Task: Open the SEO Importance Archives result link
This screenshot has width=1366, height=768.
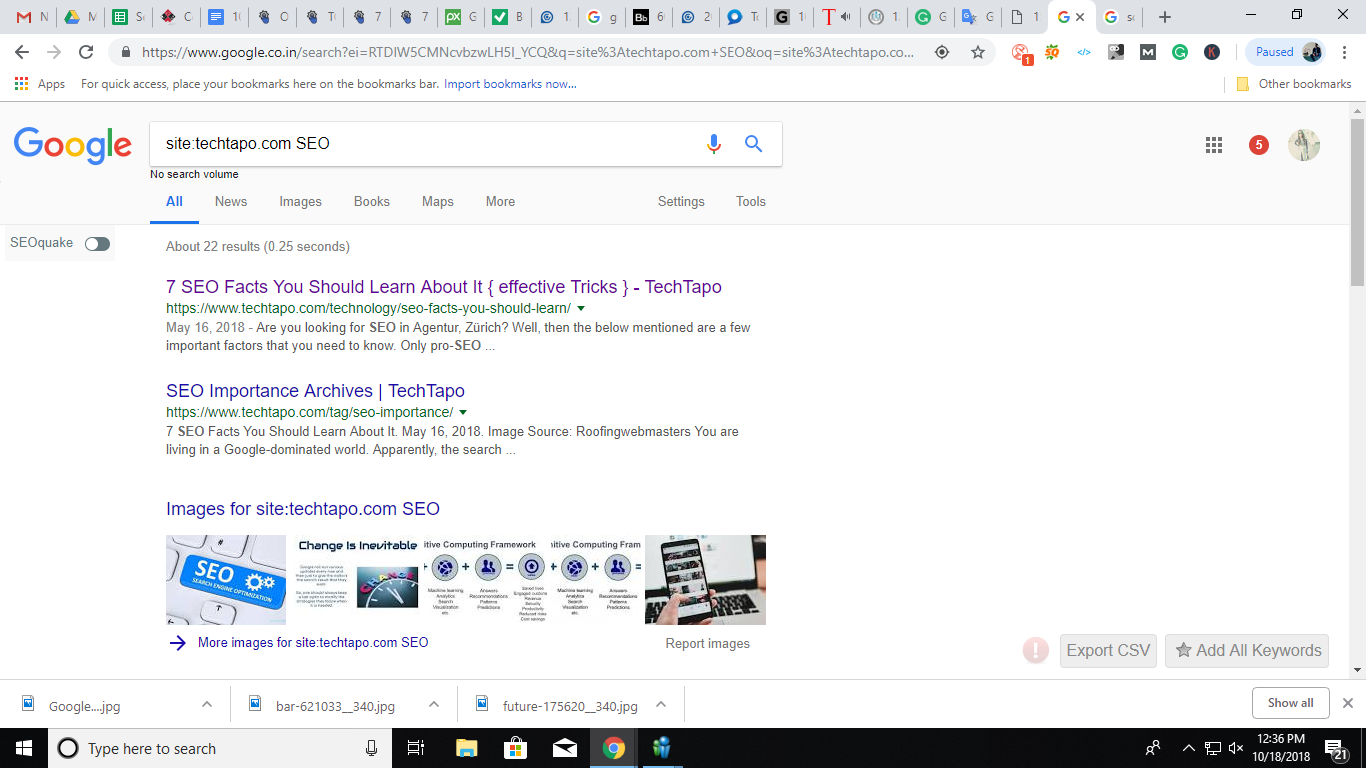Action: [x=315, y=391]
